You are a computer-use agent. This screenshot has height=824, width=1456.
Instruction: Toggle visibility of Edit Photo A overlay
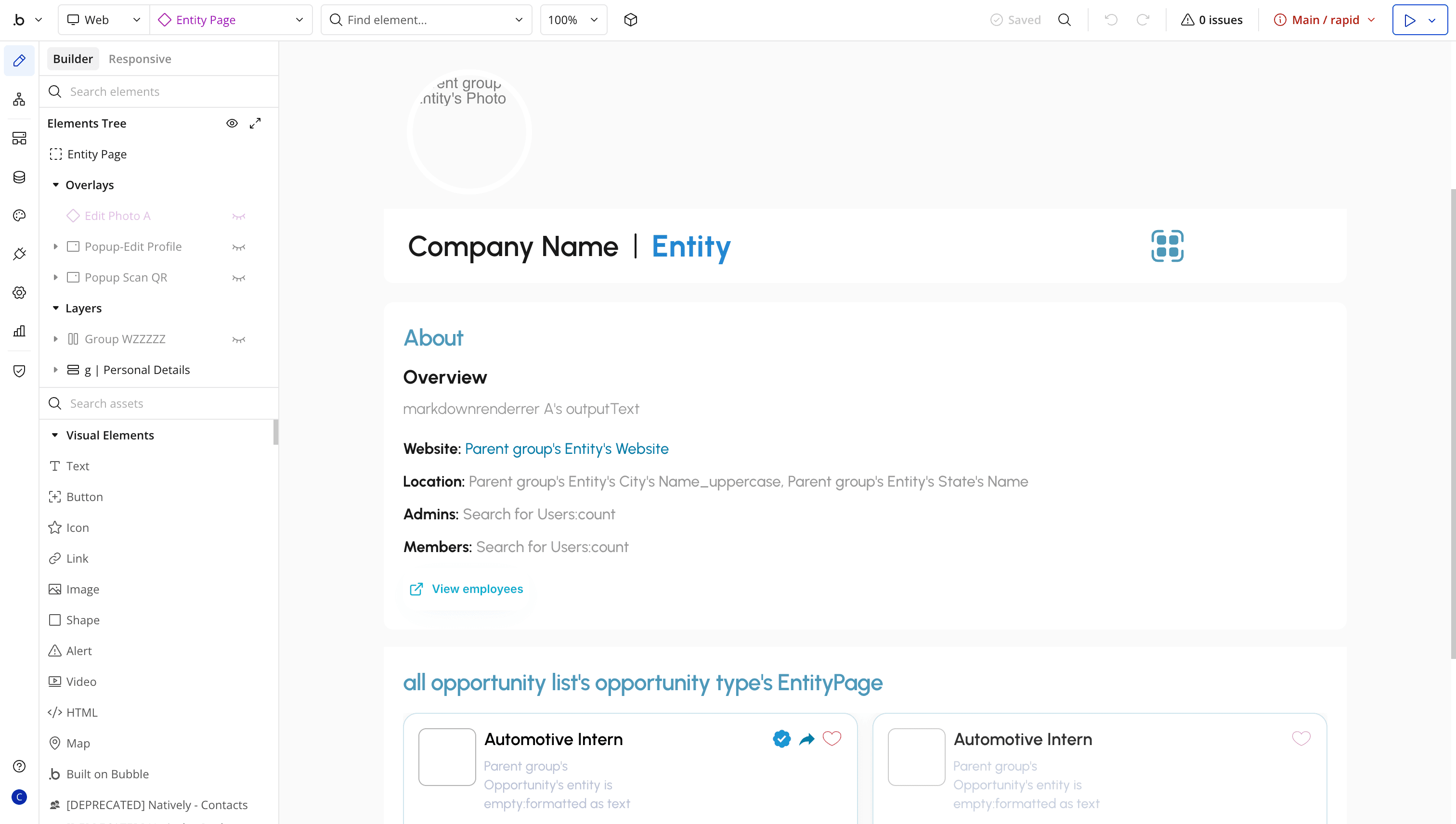pos(238,216)
